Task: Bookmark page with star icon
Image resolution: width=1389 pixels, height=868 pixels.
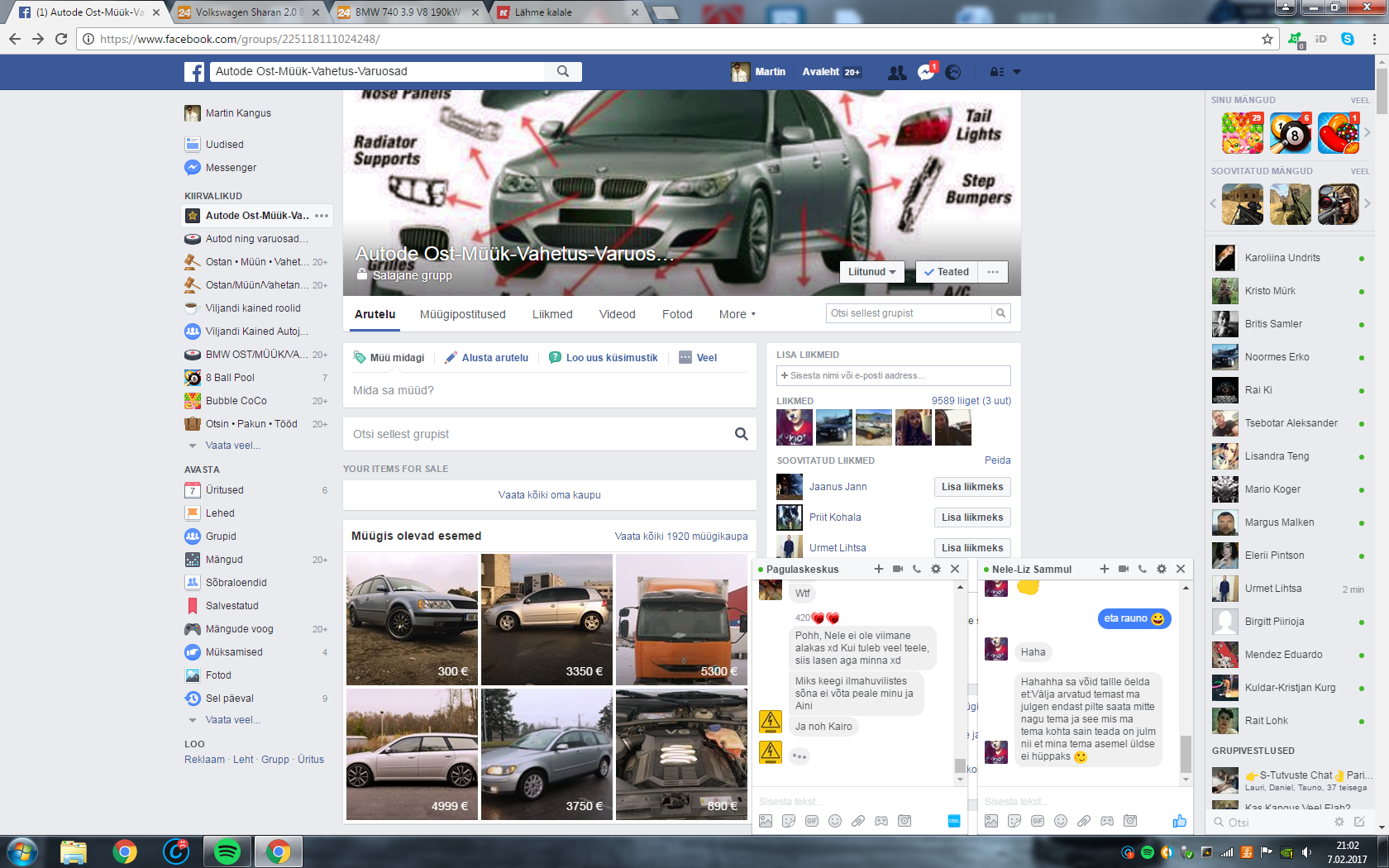Action: tap(1267, 39)
